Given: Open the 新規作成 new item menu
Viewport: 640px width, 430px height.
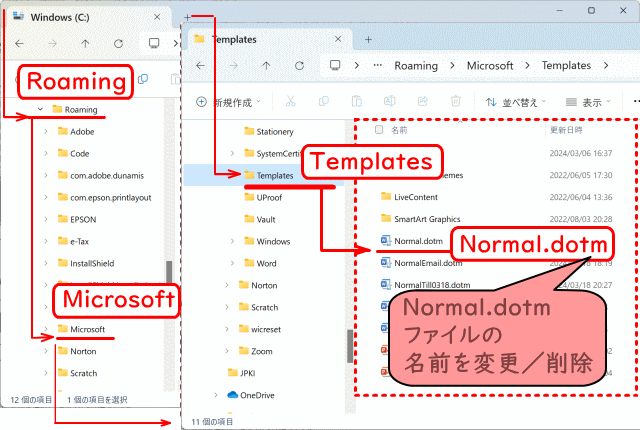Looking at the screenshot, I should point(228,102).
